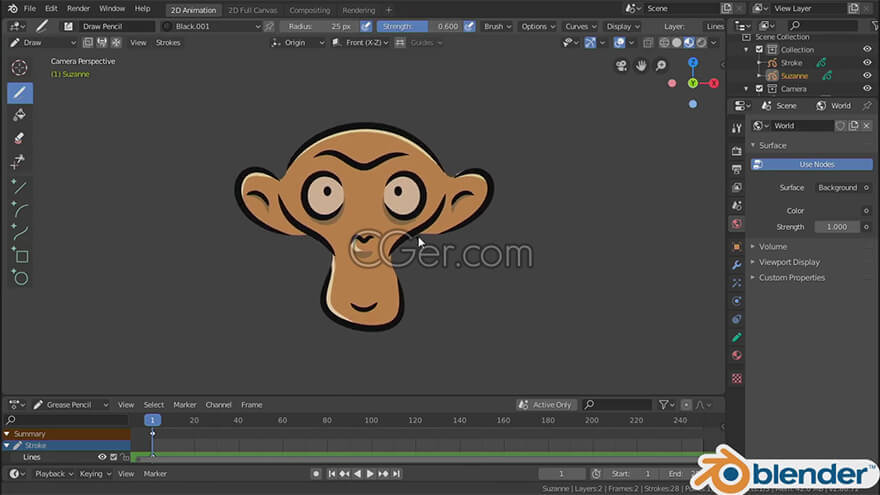Open the Black.001 material dropdown
The width and height of the screenshot is (880, 495).
tap(211, 26)
